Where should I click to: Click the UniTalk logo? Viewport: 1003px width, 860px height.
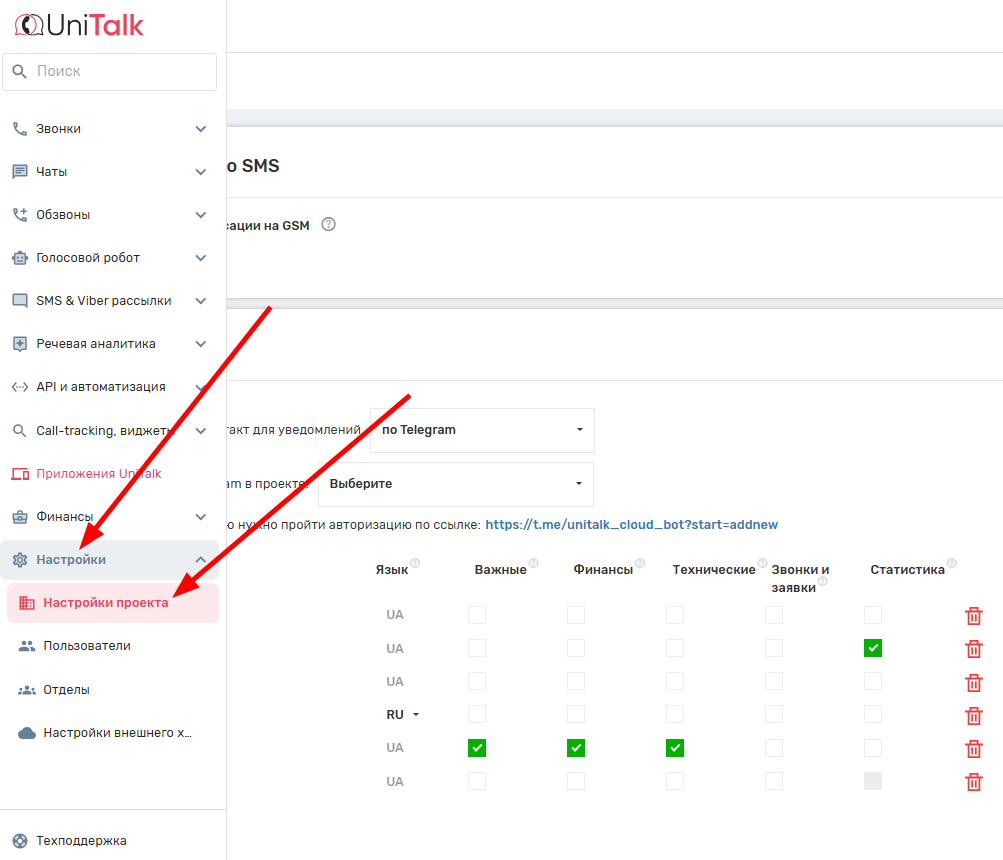pos(79,25)
